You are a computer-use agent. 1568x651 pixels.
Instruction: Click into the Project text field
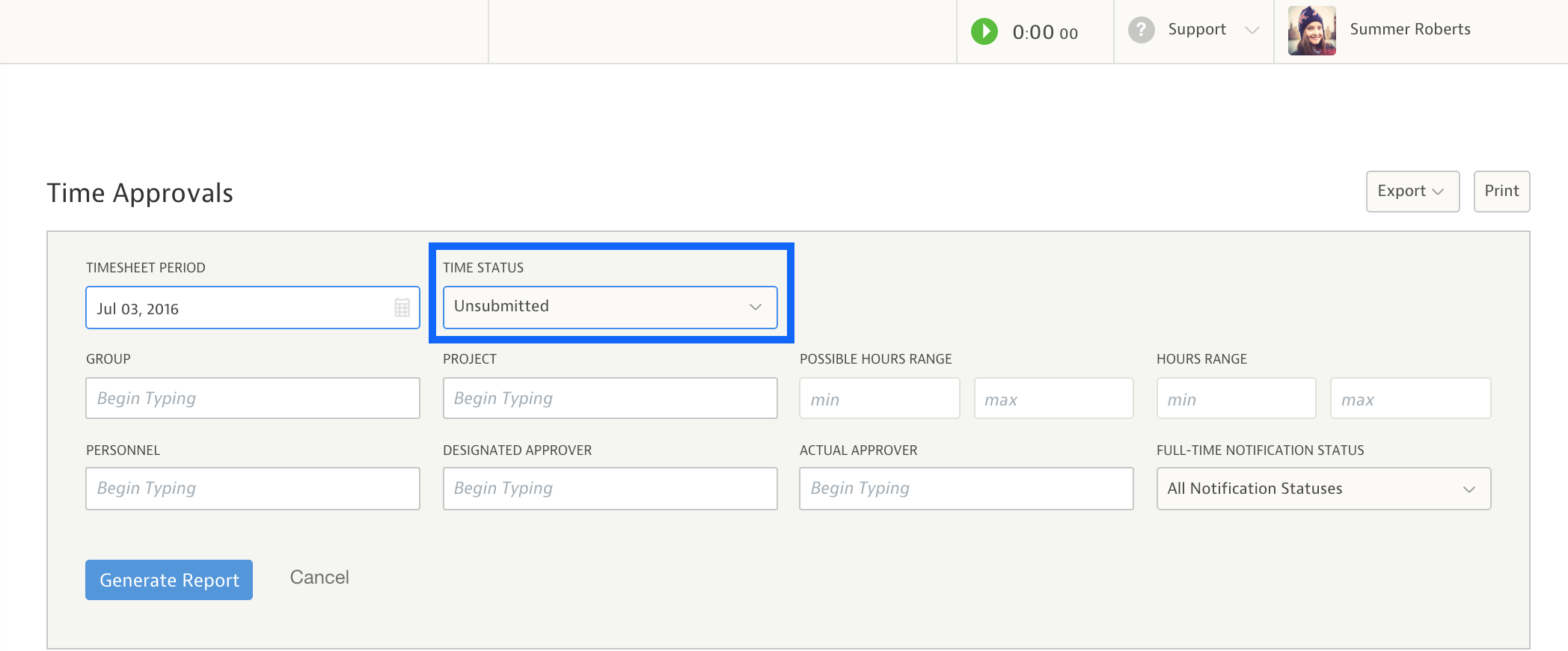(x=610, y=398)
